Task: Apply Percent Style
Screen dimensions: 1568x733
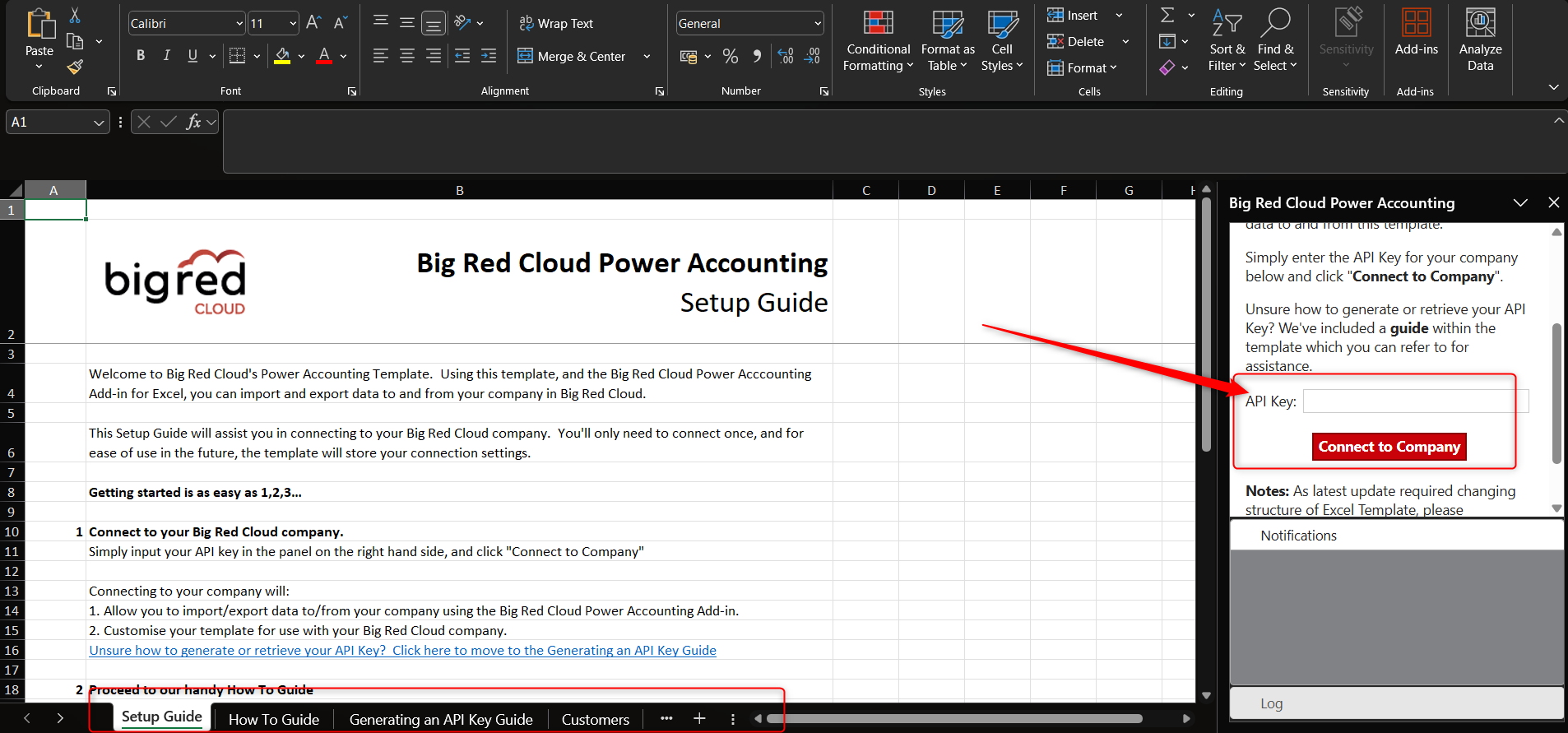Action: click(731, 56)
